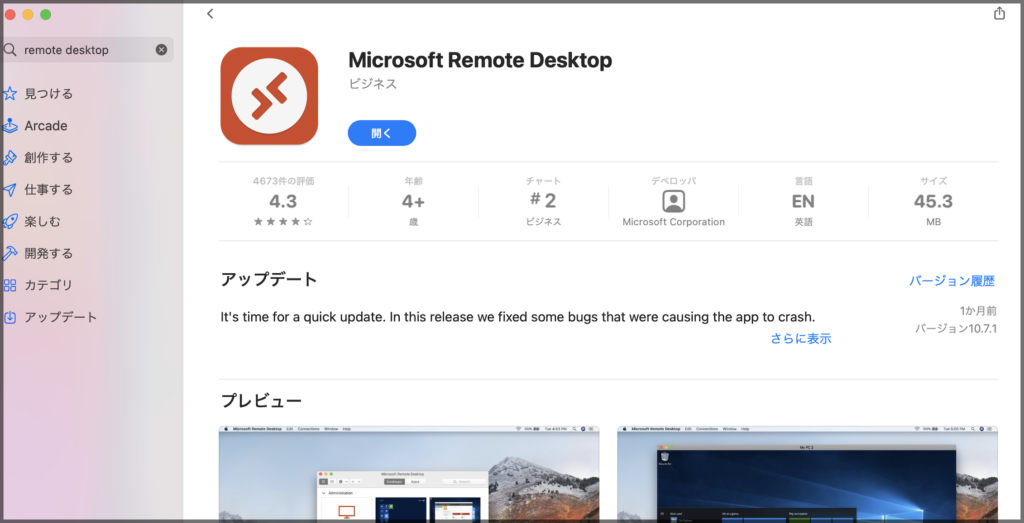Image resolution: width=1024 pixels, height=523 pixels.
Task: Click the EN language value
Action: tap(803, 201)
